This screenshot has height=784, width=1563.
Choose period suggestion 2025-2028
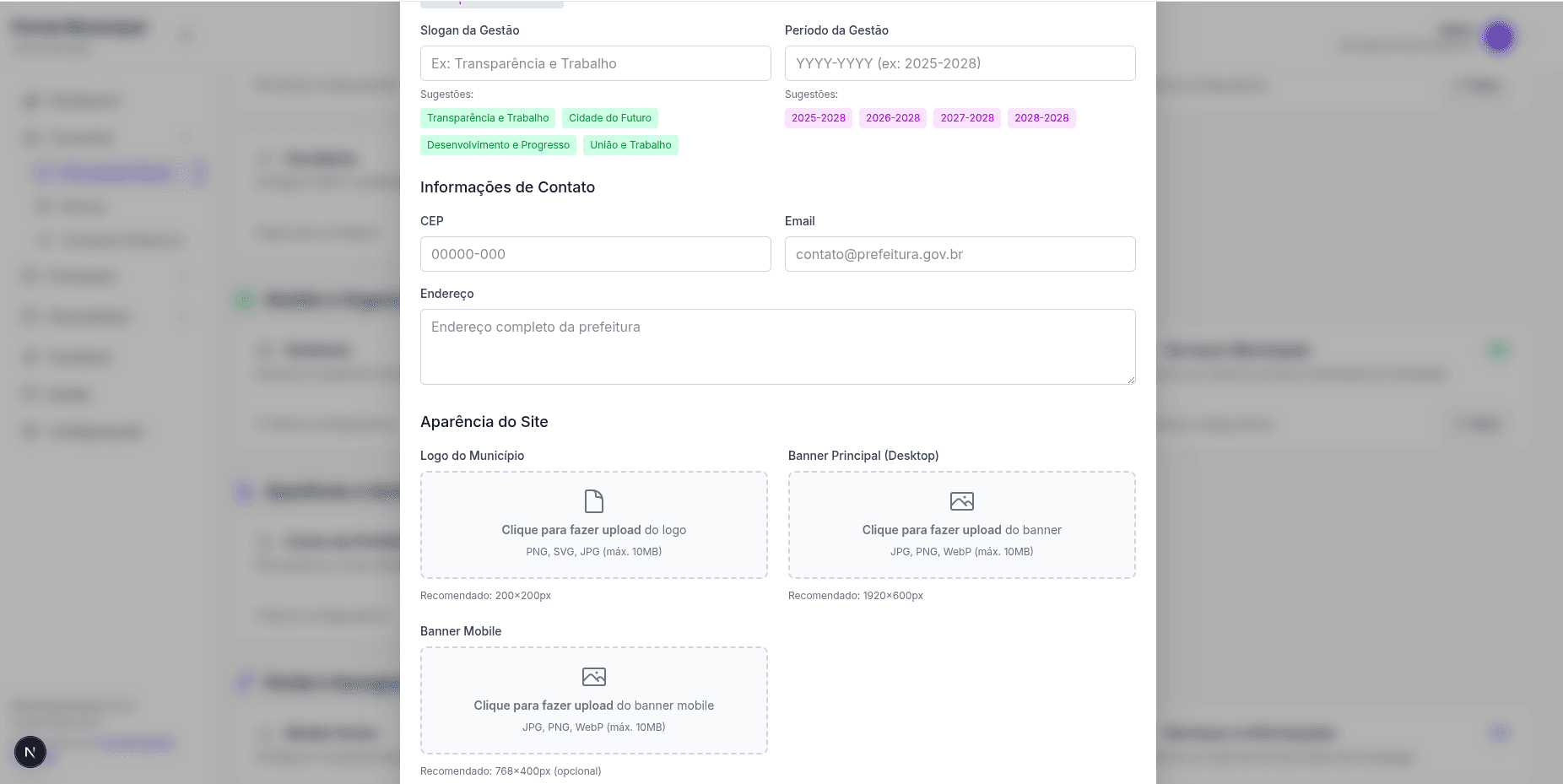(818, 117)
